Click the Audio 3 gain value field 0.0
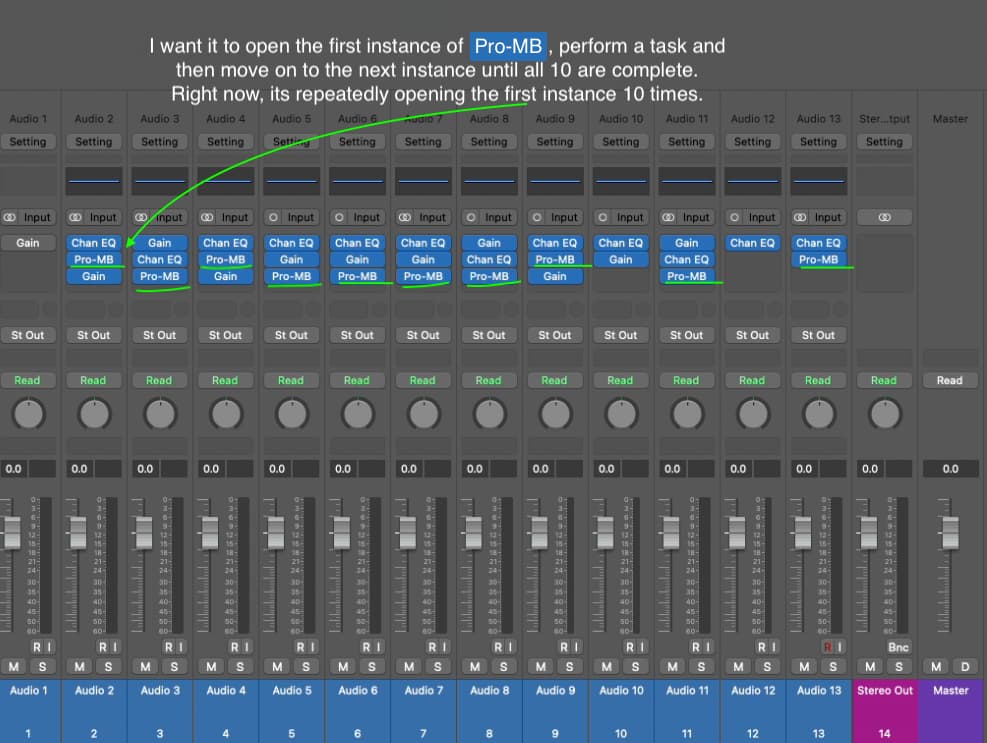Viewport: 987px width, 743px height. 145,468
